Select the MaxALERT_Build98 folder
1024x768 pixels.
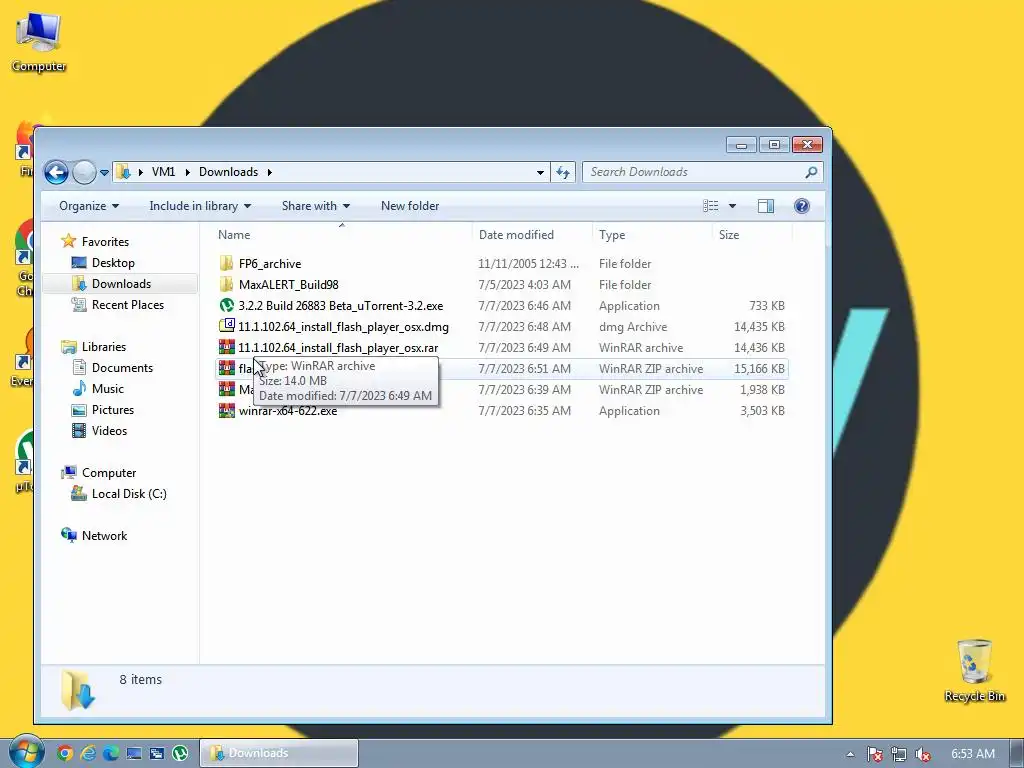coord(288,285)
